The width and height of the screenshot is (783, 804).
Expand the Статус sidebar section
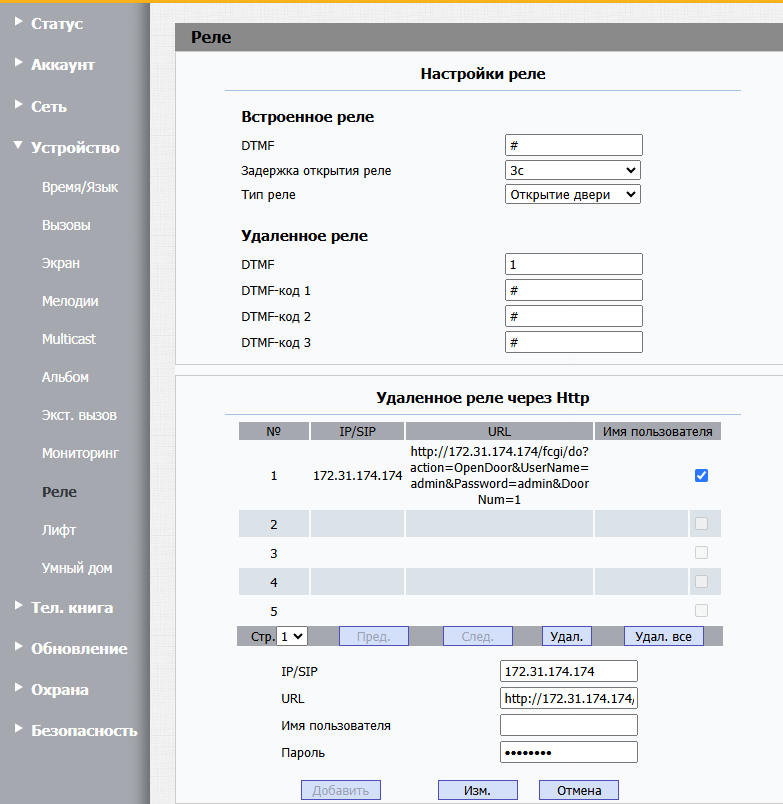click(56, 23)
